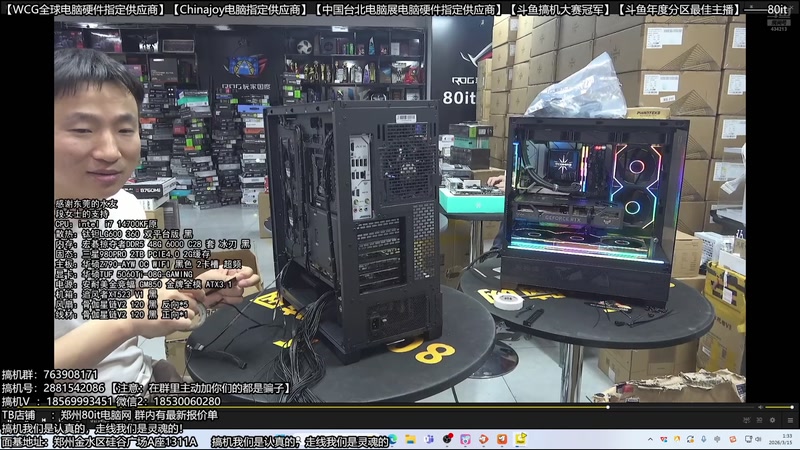This screenshot has height=450, width=800.
Task: Switch to the active yellow player taskbar app
Action: (520, 439)
